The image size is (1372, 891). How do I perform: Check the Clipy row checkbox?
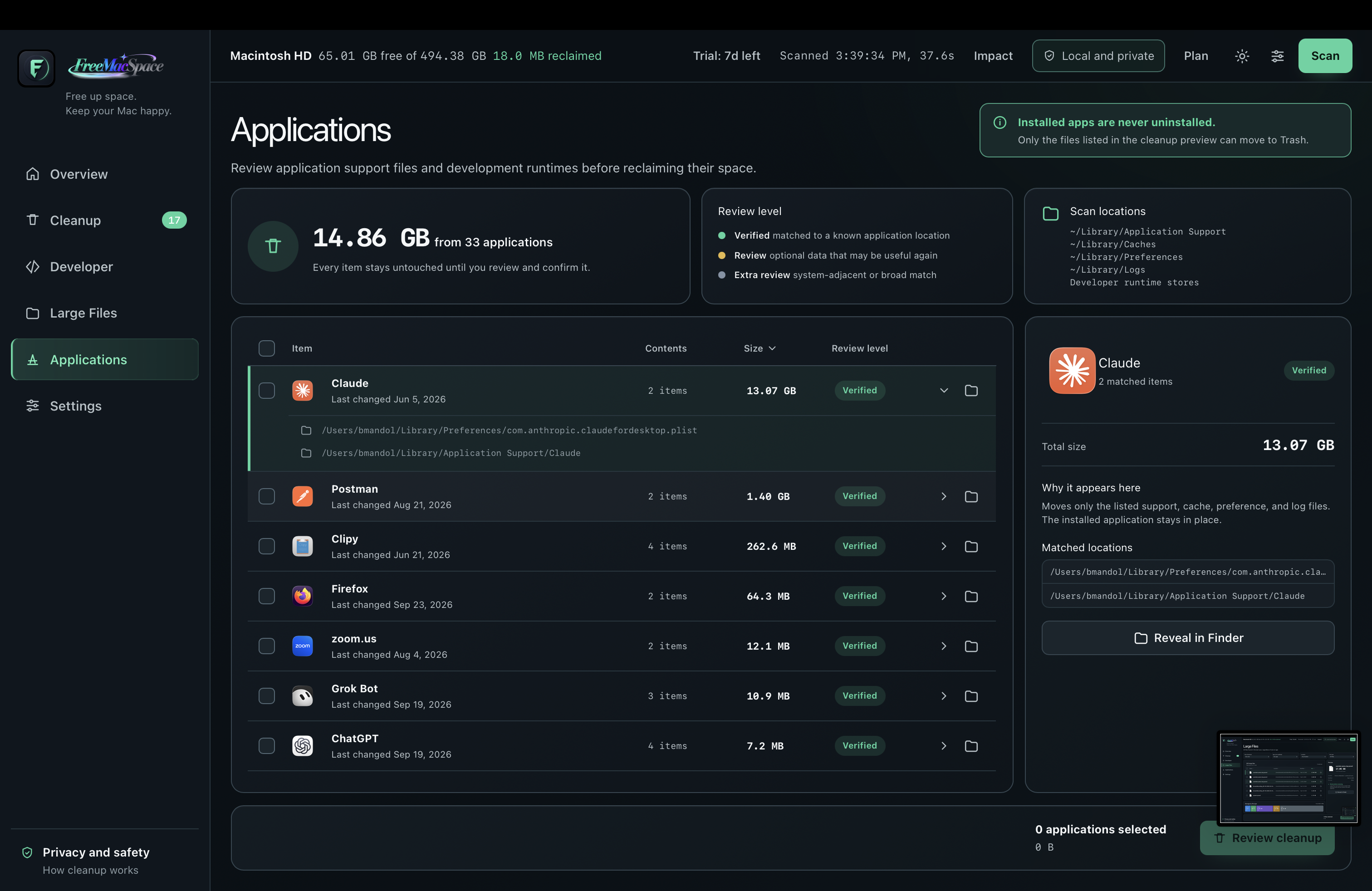pyautogui.click(x=267, y=546)
